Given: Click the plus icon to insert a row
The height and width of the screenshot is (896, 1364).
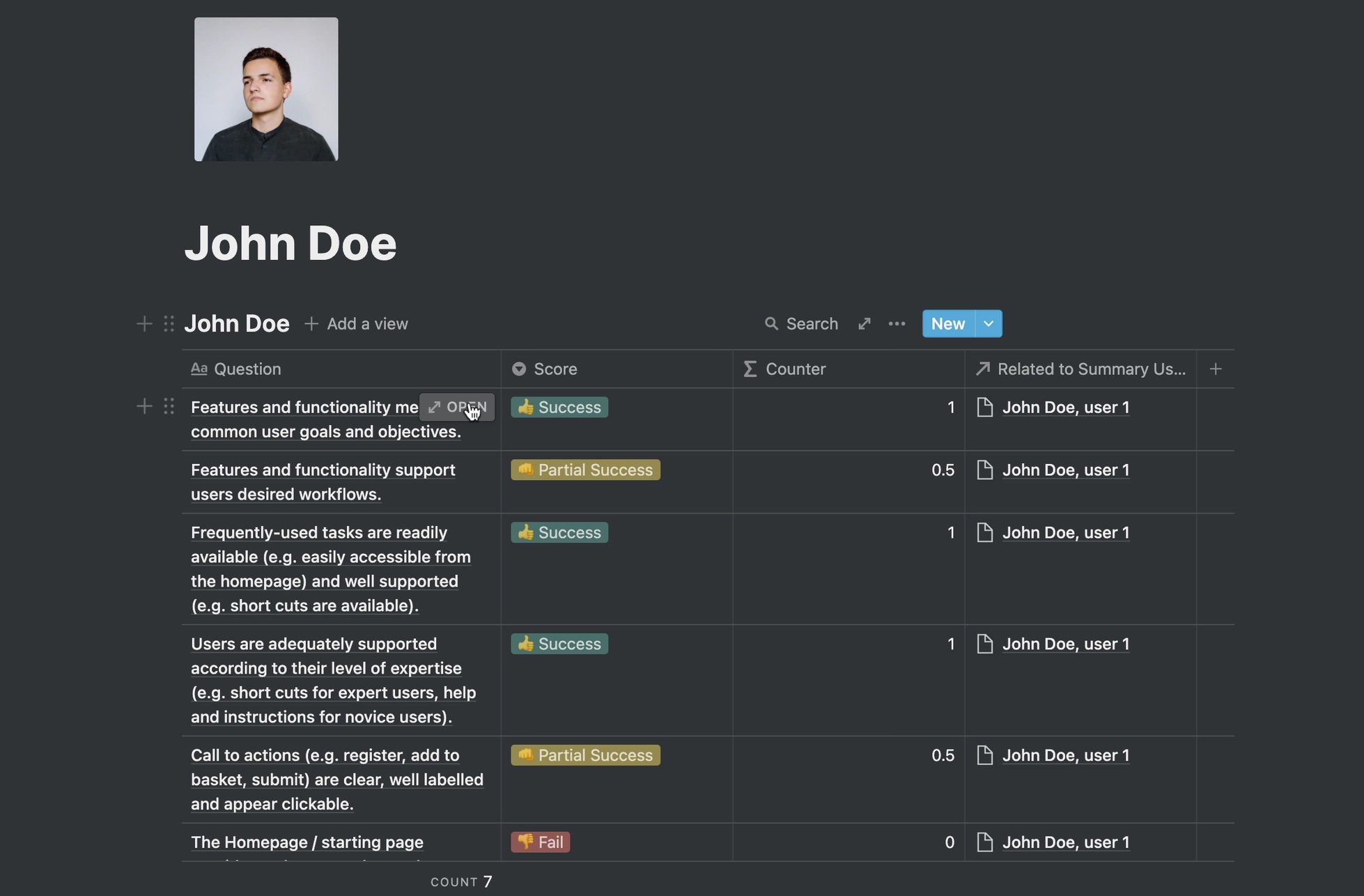Looking at the screenshot, I should pyautogui.click(x=144, y=406).
